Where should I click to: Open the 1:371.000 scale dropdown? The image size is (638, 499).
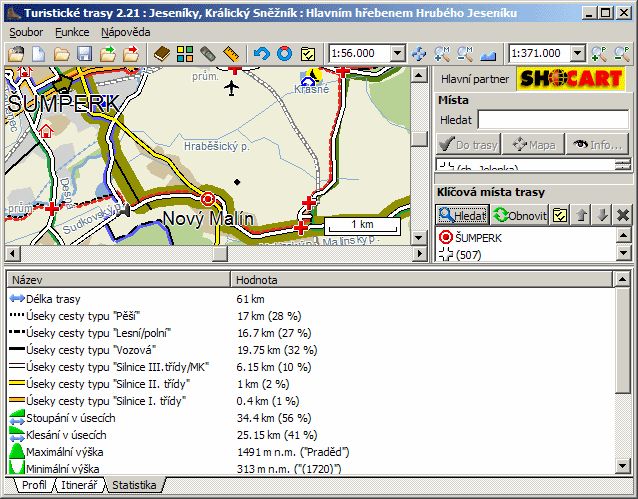click(x=577, y=53)
